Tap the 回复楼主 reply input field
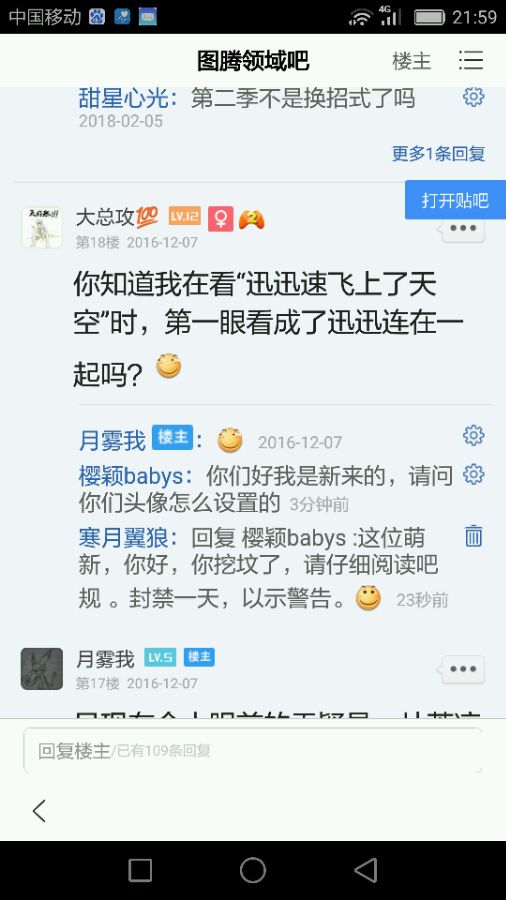Image resolution: width=506 pixels, height=900 pixels. click(252, 751)
